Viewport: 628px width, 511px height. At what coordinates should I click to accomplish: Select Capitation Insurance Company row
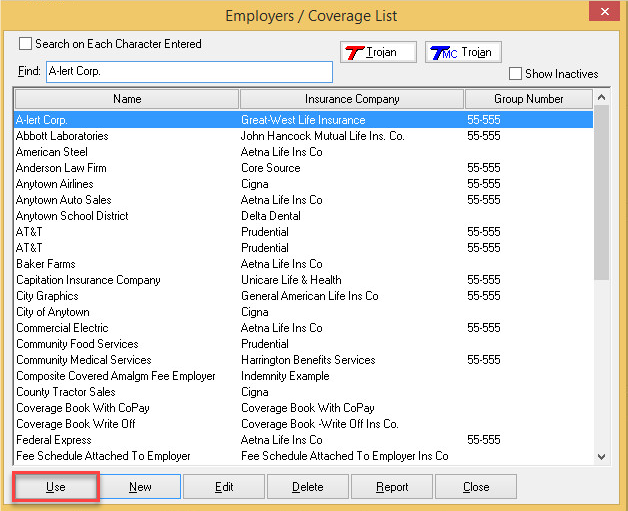point(304,280)
